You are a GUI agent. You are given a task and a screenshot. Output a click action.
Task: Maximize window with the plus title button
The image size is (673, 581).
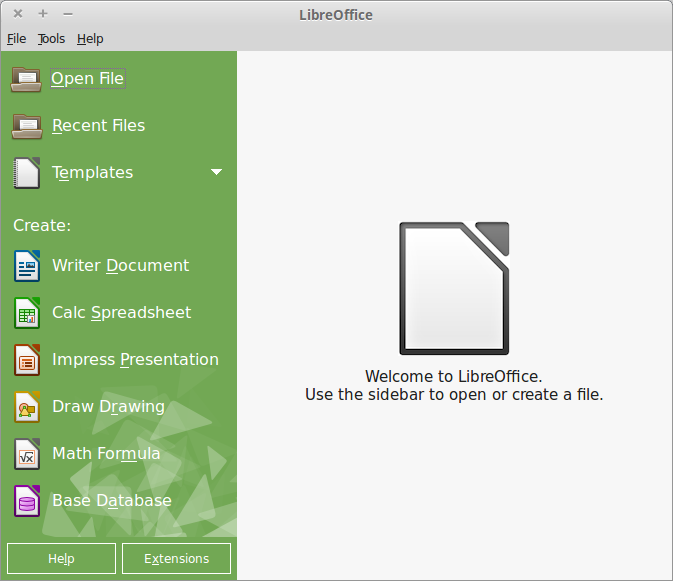click(43, 14)
